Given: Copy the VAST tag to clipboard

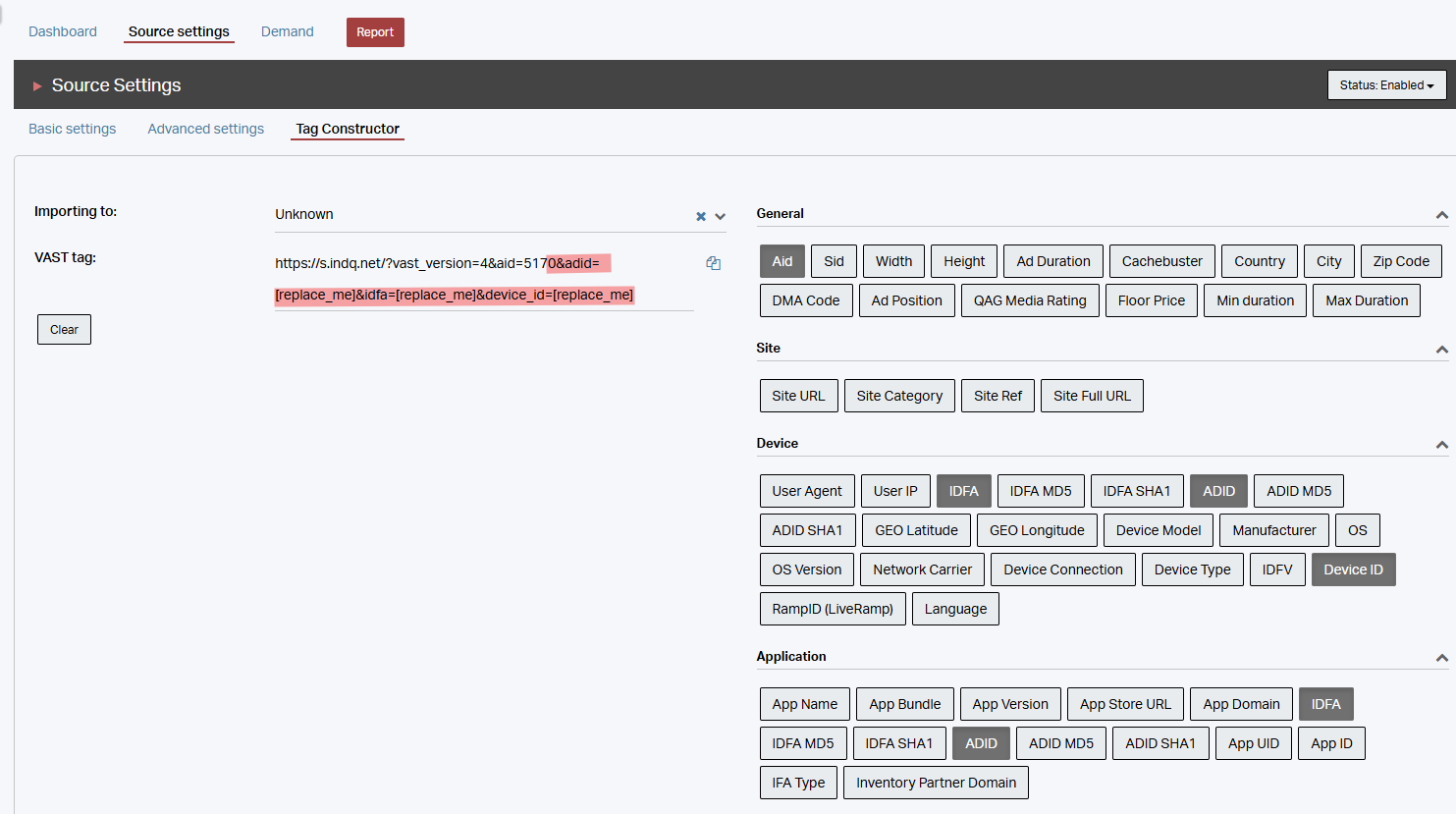Looking at the screenshot, I should 713,263.
